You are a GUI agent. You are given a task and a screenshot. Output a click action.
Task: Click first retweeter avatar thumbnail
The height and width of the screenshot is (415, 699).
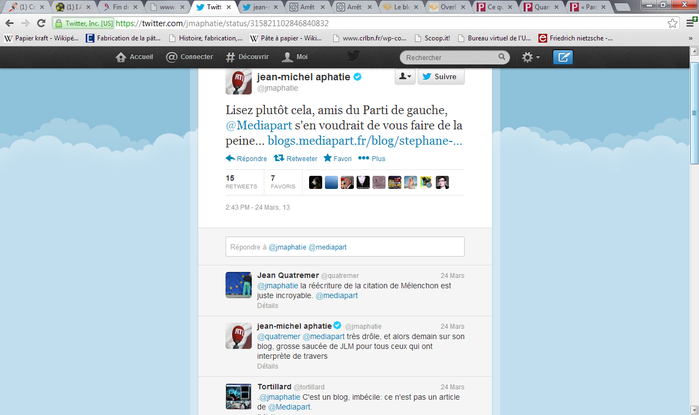[315, 182]
